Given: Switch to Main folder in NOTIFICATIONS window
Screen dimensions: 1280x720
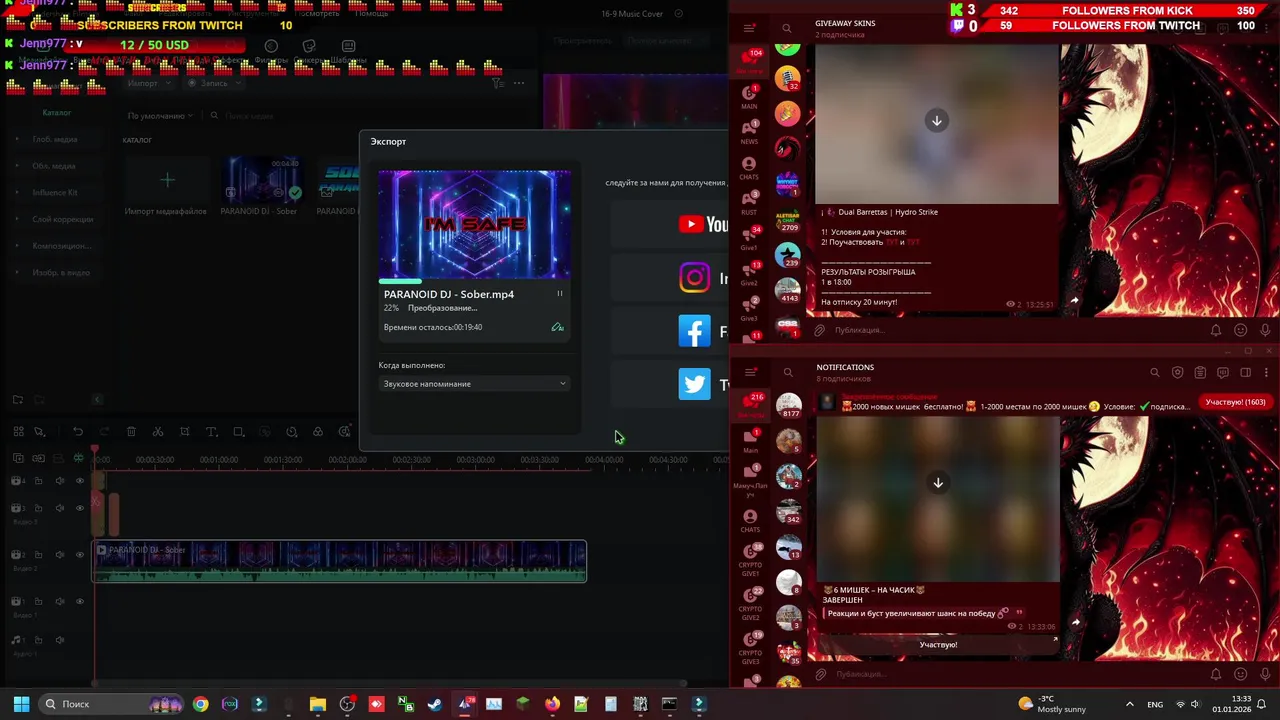Looking at the screenshot, I should coord(750,440).
